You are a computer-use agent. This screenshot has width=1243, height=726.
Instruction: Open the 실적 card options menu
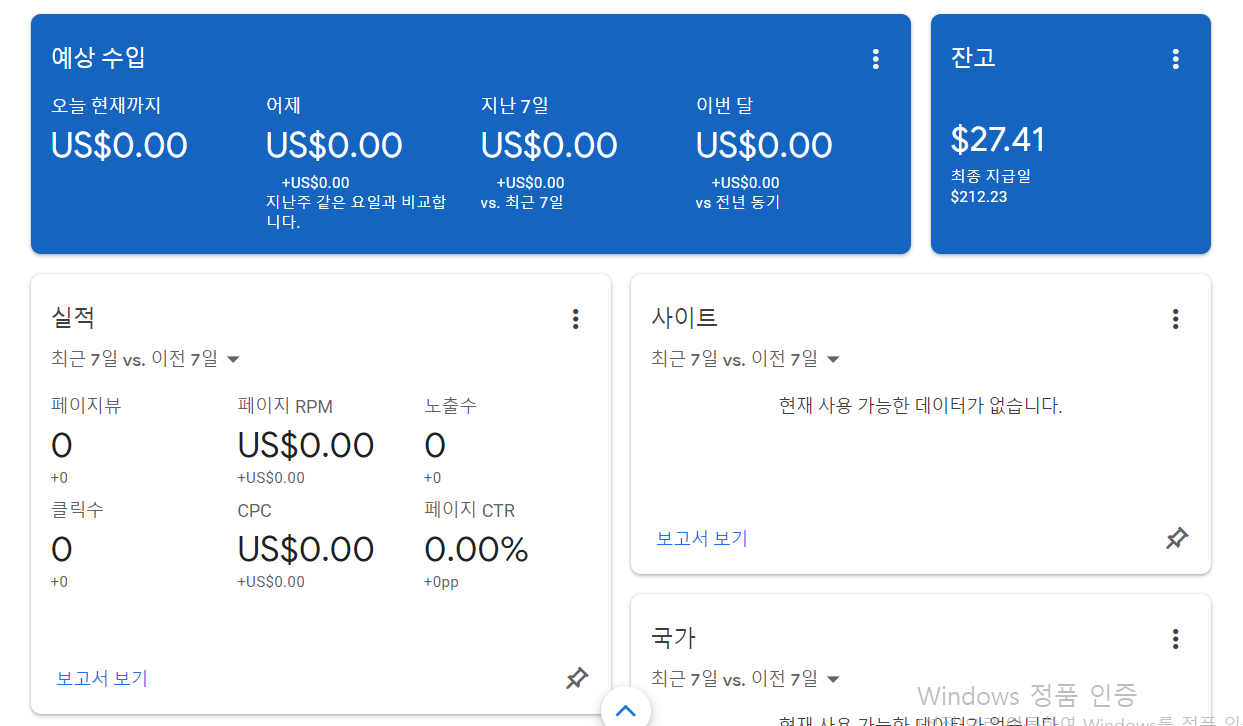click(576, 318)
